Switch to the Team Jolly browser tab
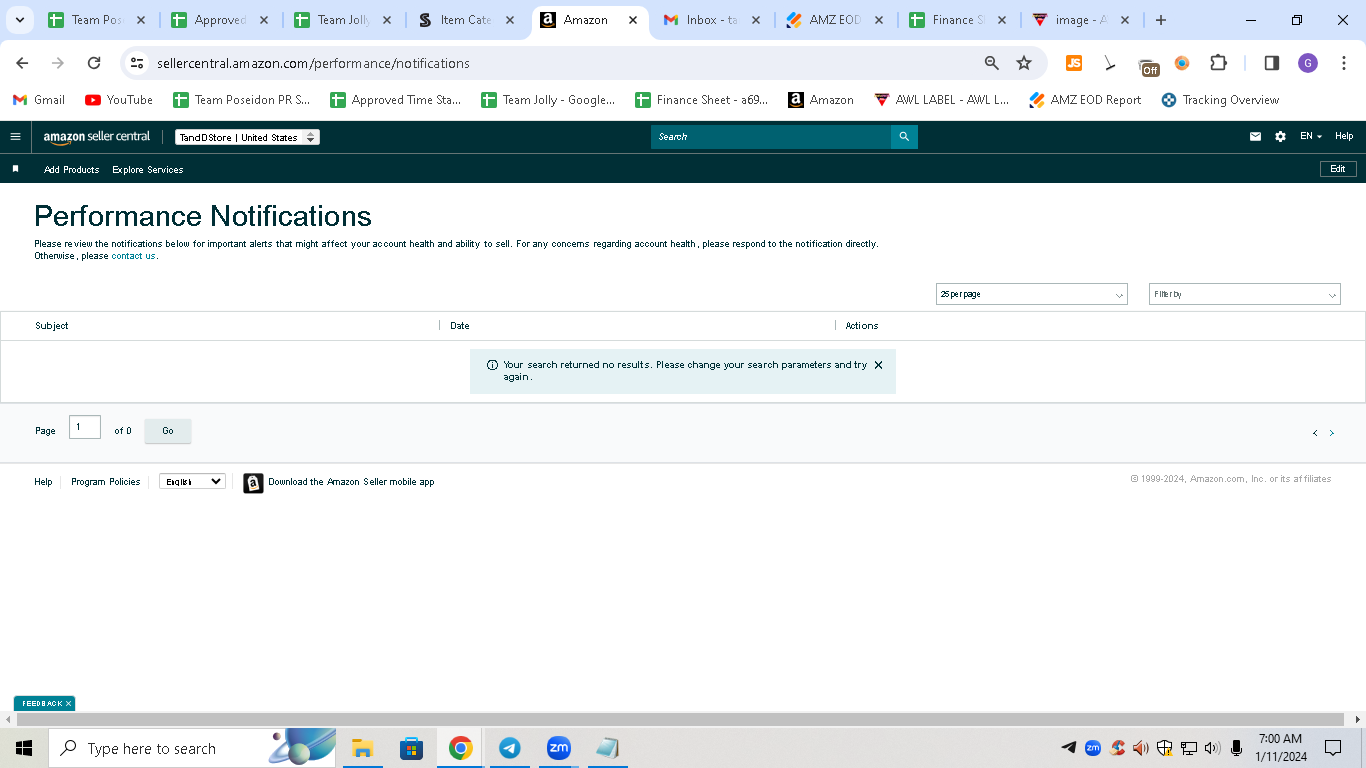1366x768 pixels. pos(343,20)
